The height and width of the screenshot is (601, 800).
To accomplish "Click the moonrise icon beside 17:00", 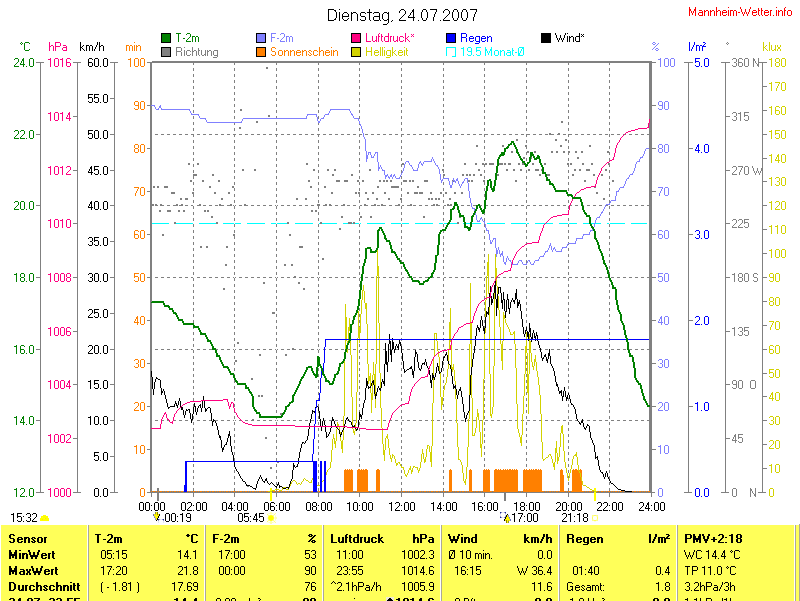I will pyautogui.click(x=505, y=518).
